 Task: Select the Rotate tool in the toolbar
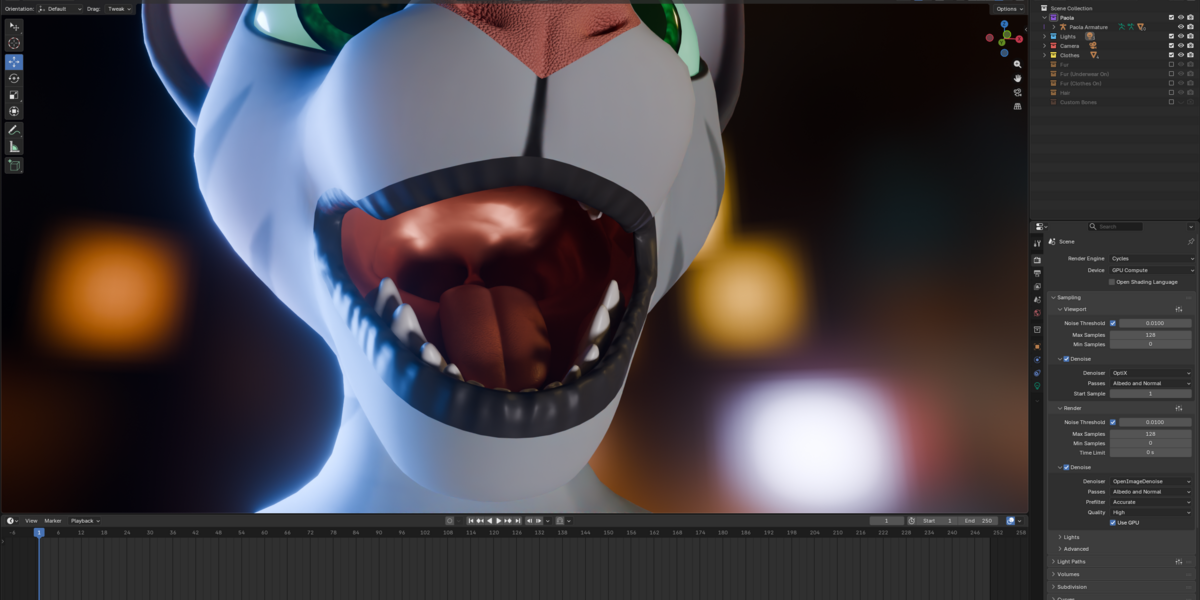[14, 78]
